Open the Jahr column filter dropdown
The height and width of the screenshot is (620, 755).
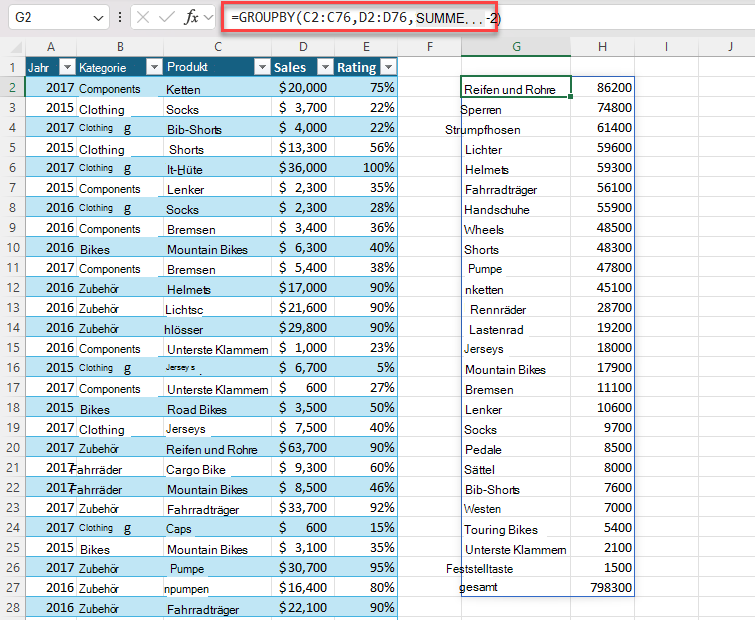(x=67, y=67)
